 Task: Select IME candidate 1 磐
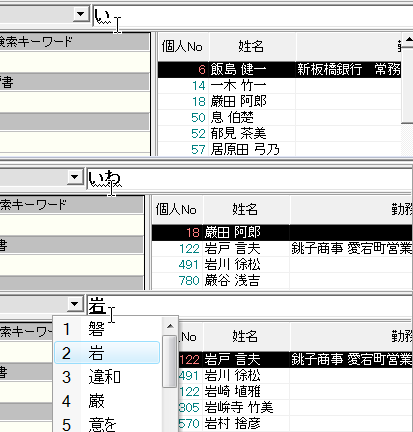107,329
